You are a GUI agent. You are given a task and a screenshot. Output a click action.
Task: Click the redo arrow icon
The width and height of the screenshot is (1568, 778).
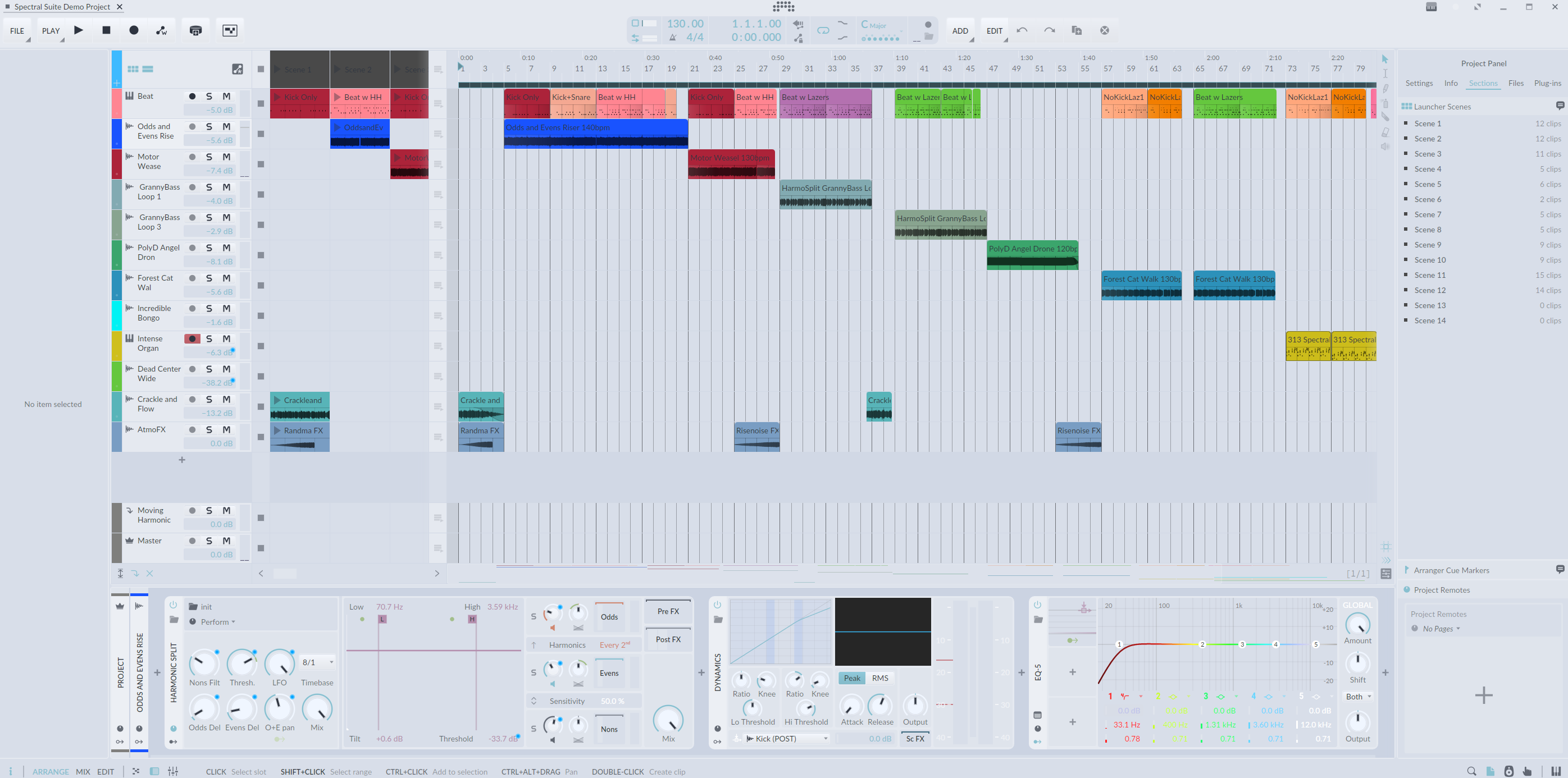[x=1050, y=30]
